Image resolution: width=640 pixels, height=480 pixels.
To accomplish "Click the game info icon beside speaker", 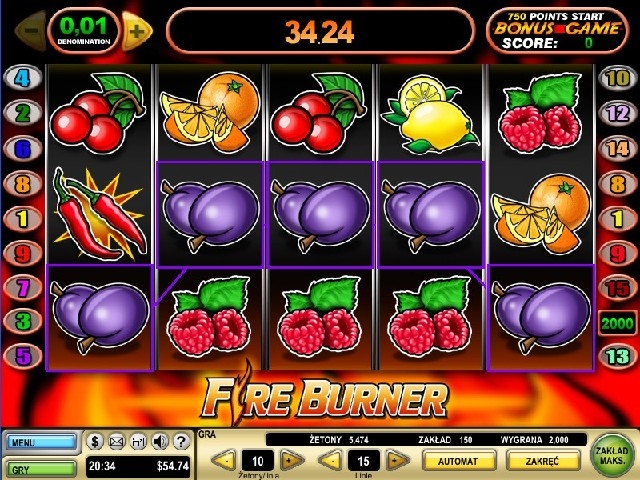I will tap(138, 442).
